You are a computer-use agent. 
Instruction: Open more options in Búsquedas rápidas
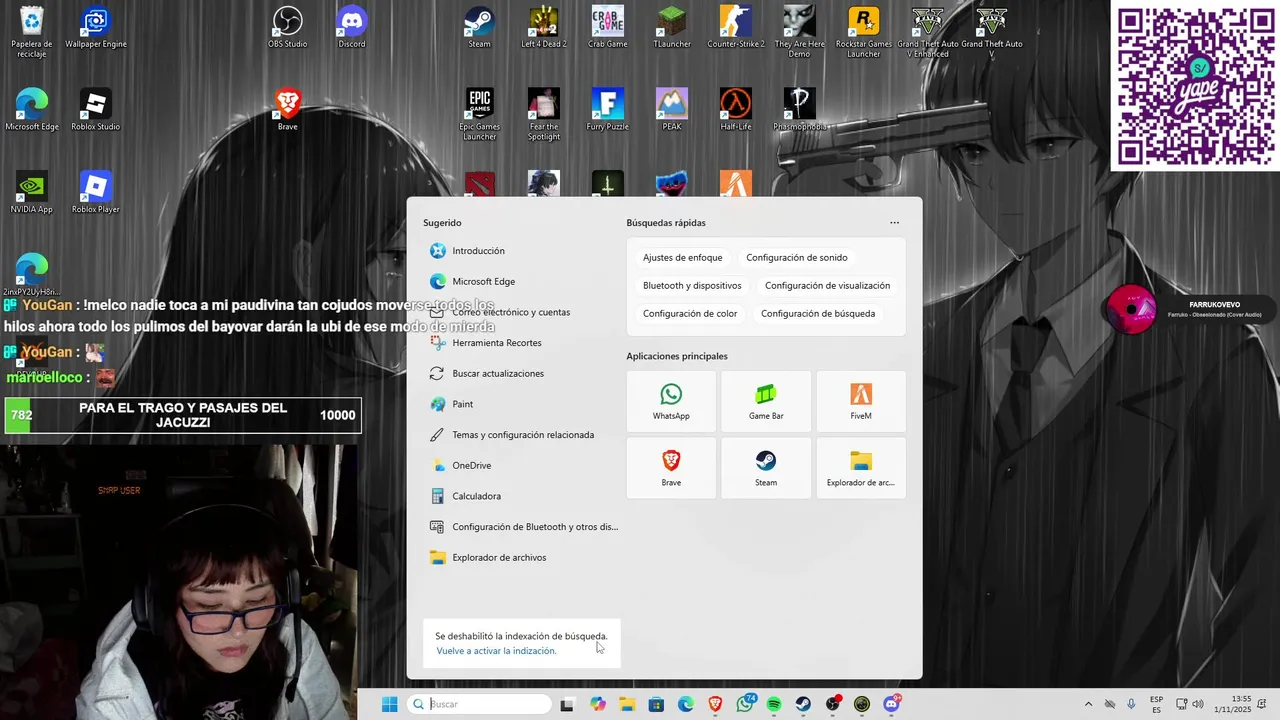click(894, 223)
